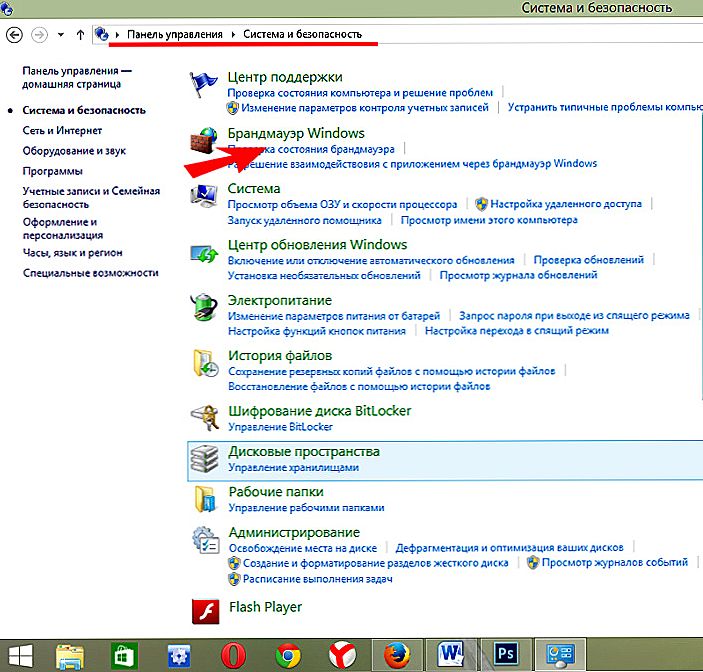
Task: Click Управление BitLocker link
Action: tap(280, 427)
